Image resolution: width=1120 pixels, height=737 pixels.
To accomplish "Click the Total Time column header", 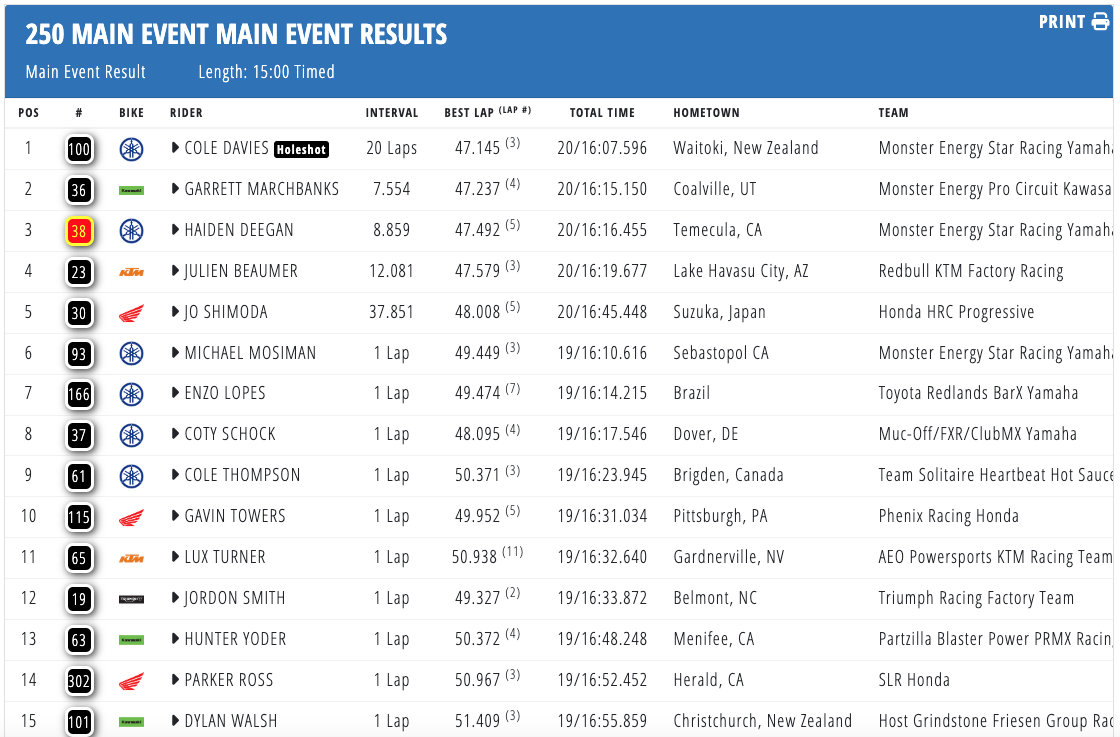I will pyautogui.click(x=602, y=113).
